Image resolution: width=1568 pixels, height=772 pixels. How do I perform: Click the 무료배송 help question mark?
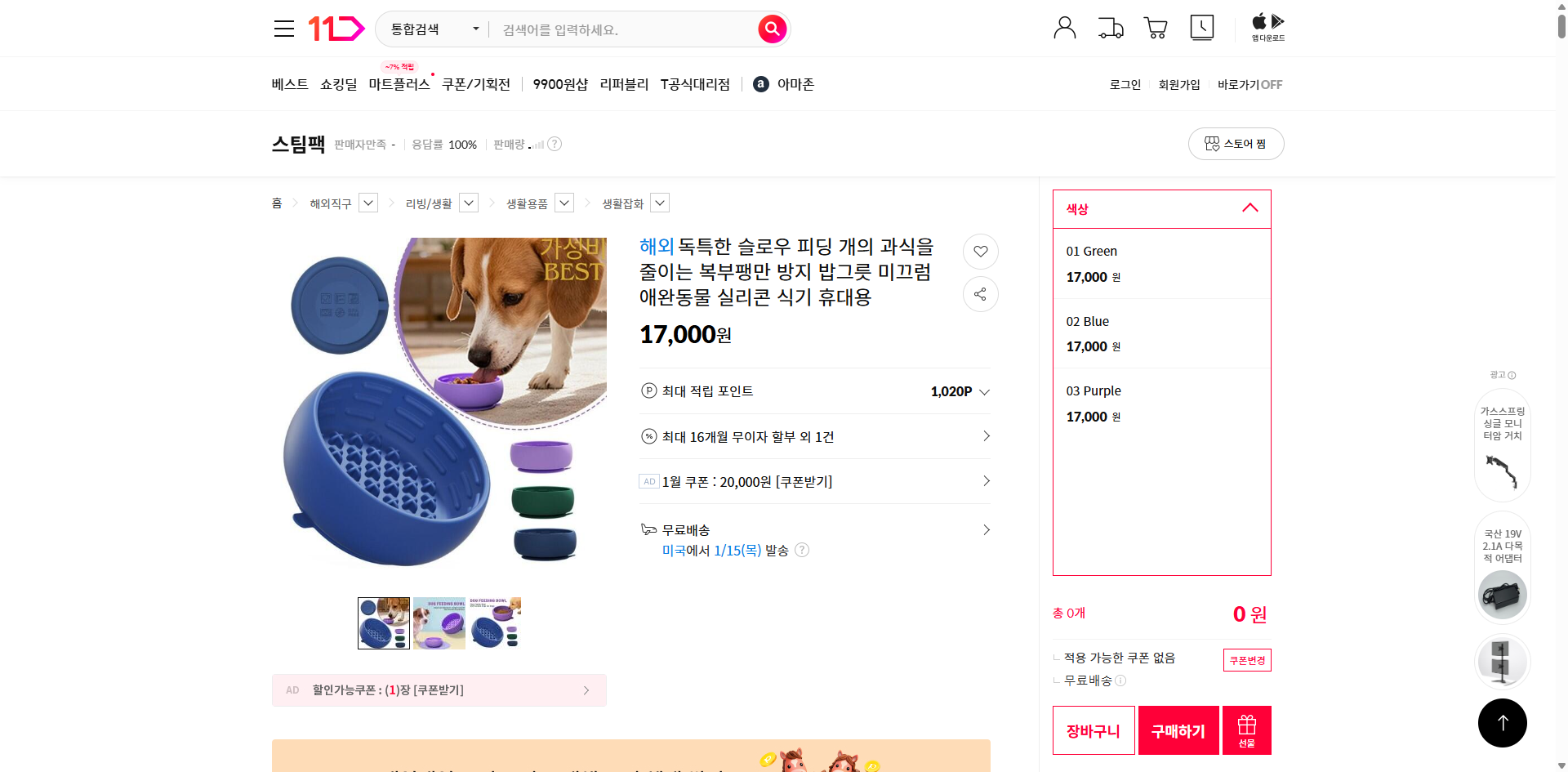[x=802, y=550]
